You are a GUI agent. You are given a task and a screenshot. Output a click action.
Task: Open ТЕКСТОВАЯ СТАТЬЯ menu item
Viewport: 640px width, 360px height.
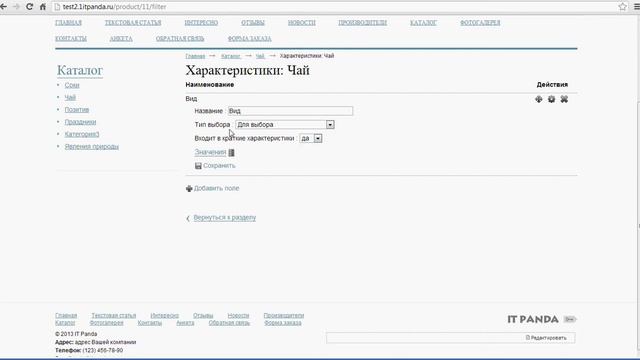pos(133,23)
